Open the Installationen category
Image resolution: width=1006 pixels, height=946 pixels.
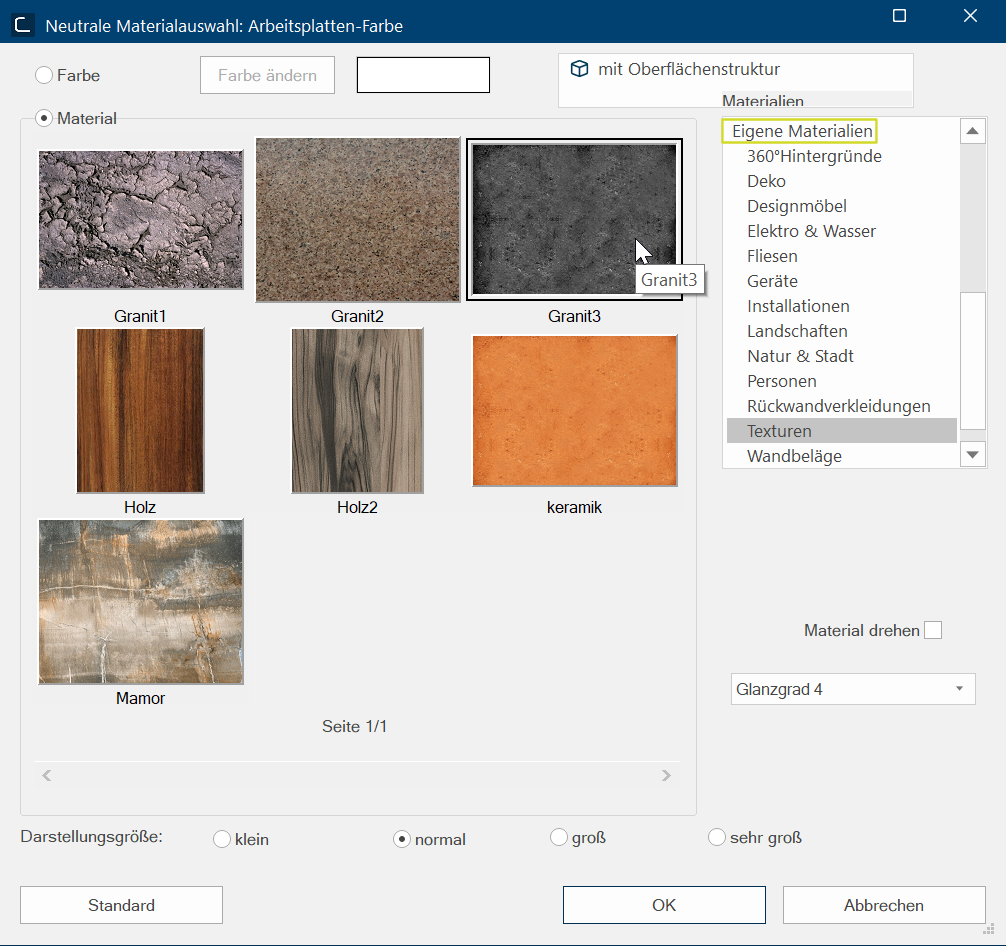coord(798,306)
